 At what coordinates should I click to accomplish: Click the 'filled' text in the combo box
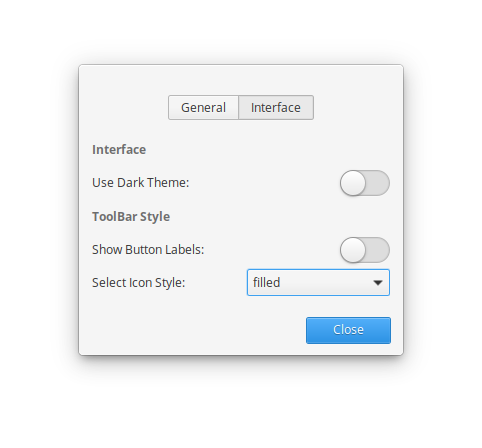[x=266, y=282]
